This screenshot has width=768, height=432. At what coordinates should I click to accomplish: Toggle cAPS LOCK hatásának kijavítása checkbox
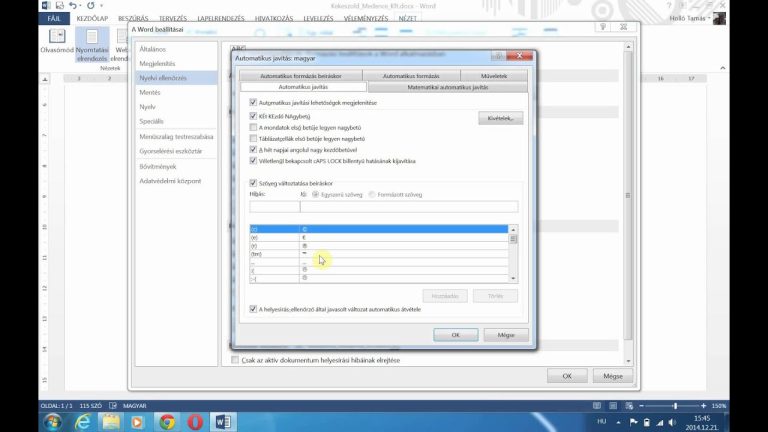[253, 161]
